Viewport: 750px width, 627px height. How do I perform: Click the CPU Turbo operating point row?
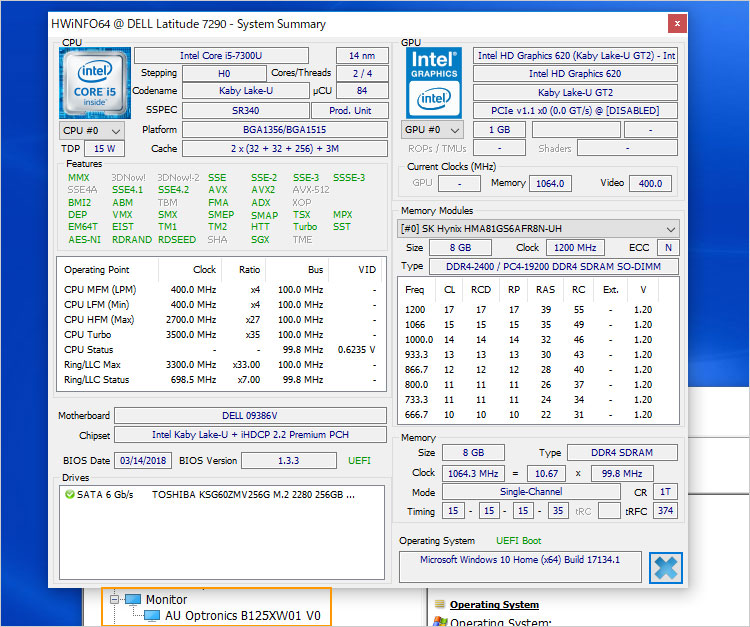click(221, 334)
